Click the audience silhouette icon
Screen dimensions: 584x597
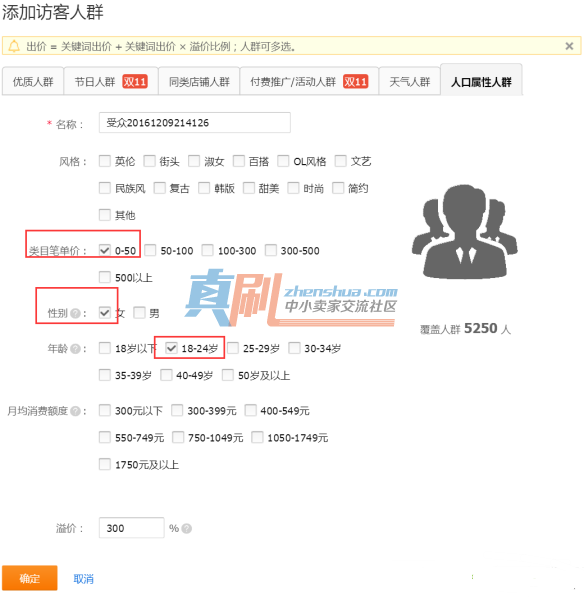[464, 232]
